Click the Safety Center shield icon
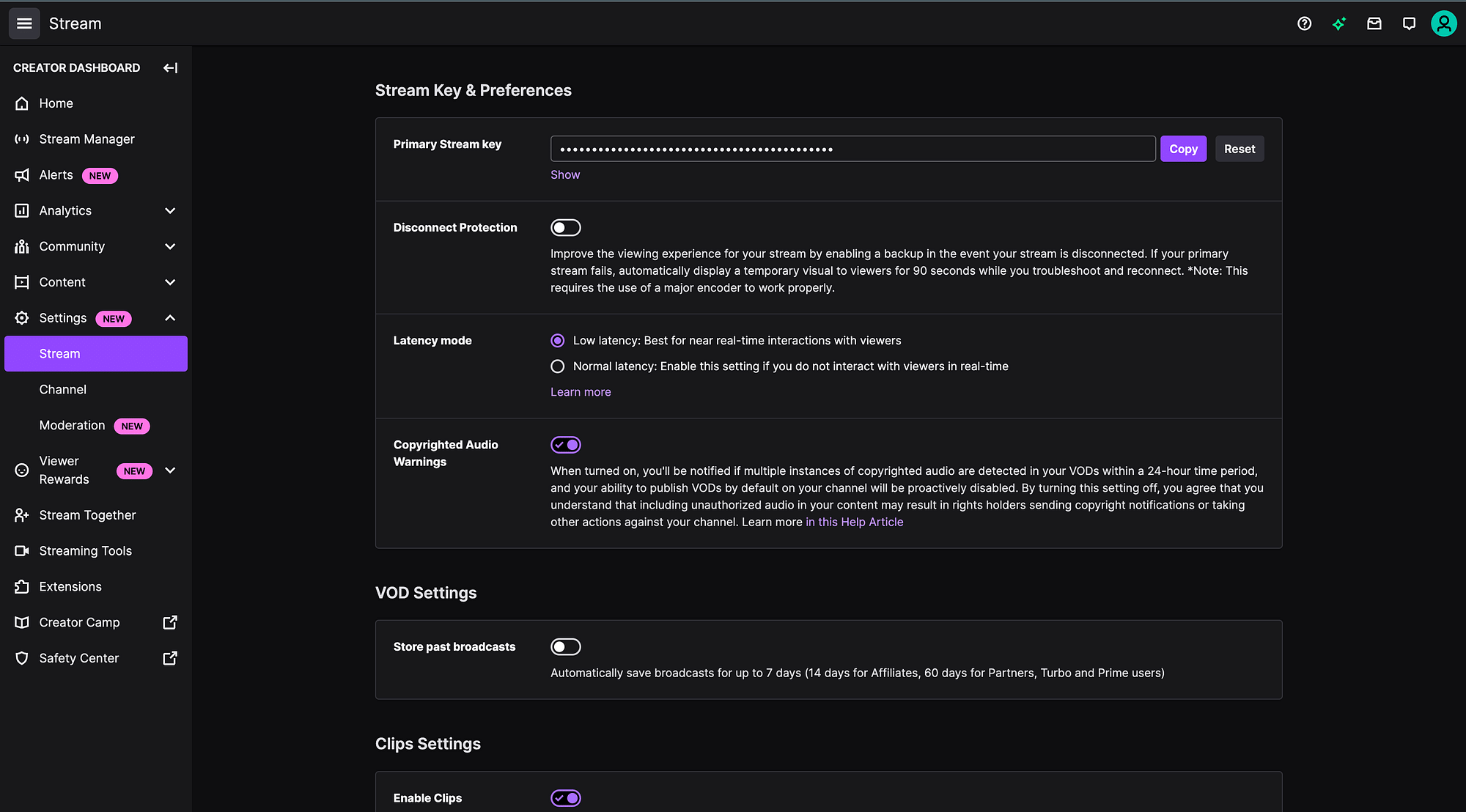This screenshot has height=812, width=1466. pos(22,658)
